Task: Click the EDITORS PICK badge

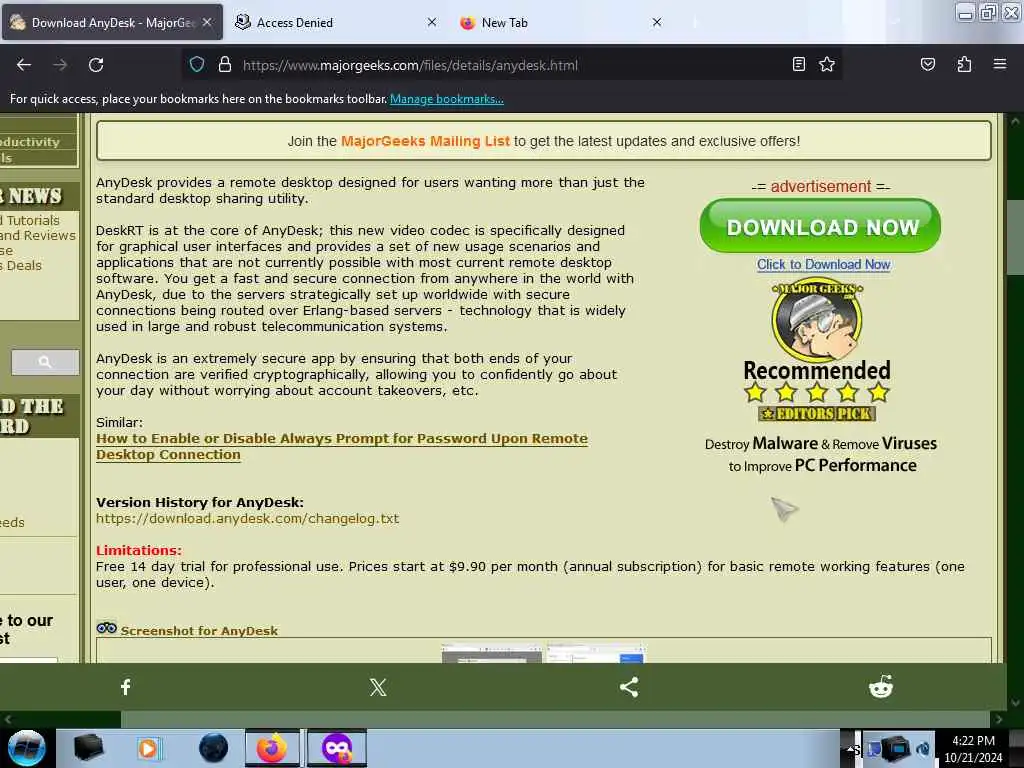Action: [x=816, y=413]
